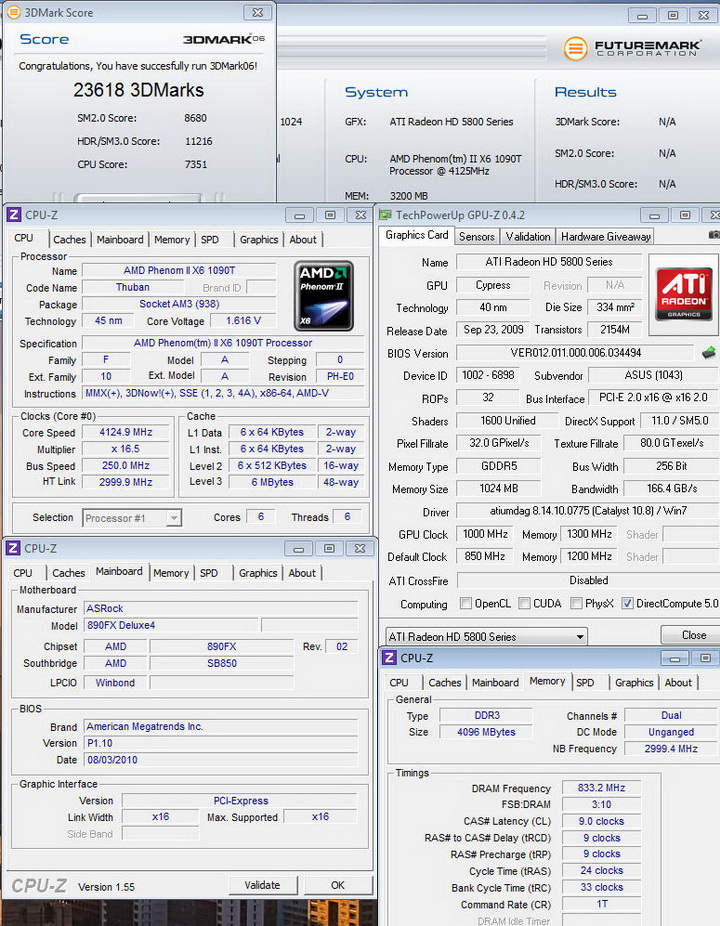The width and height of the screenshot is (720, 926).
Task: Click the AMD Phenom II processor logo
Action: [324, 296]
